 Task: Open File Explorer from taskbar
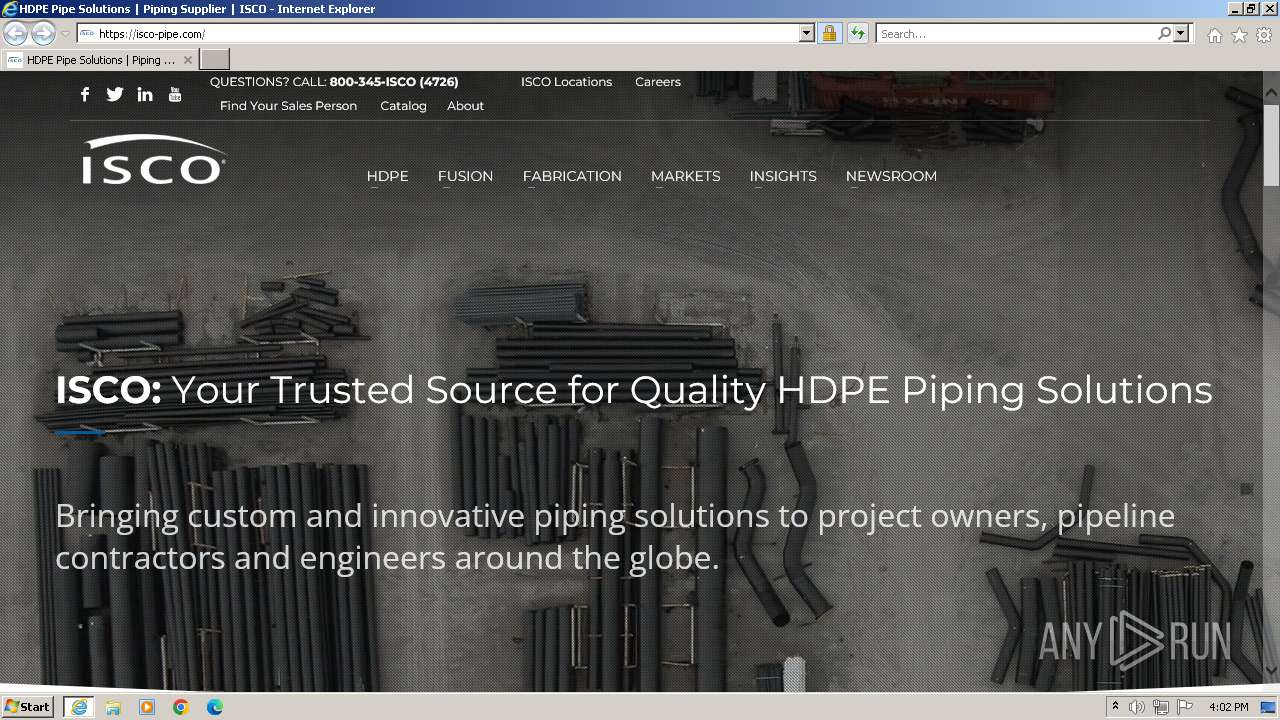coord(113,707)
